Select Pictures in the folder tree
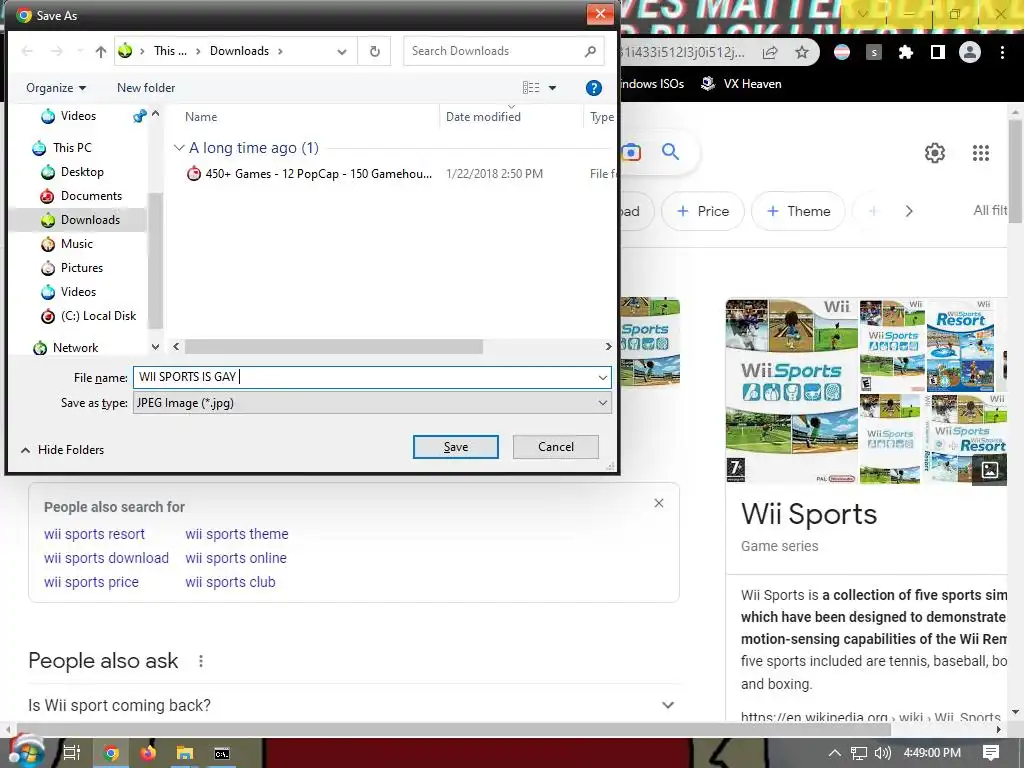 [x=82, y=268]
